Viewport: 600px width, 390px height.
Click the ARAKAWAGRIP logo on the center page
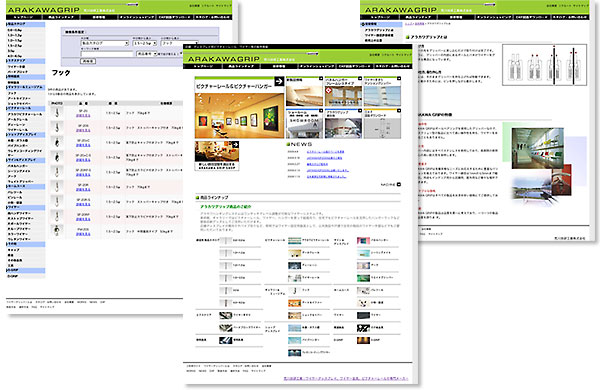click(x=223, y=59)
